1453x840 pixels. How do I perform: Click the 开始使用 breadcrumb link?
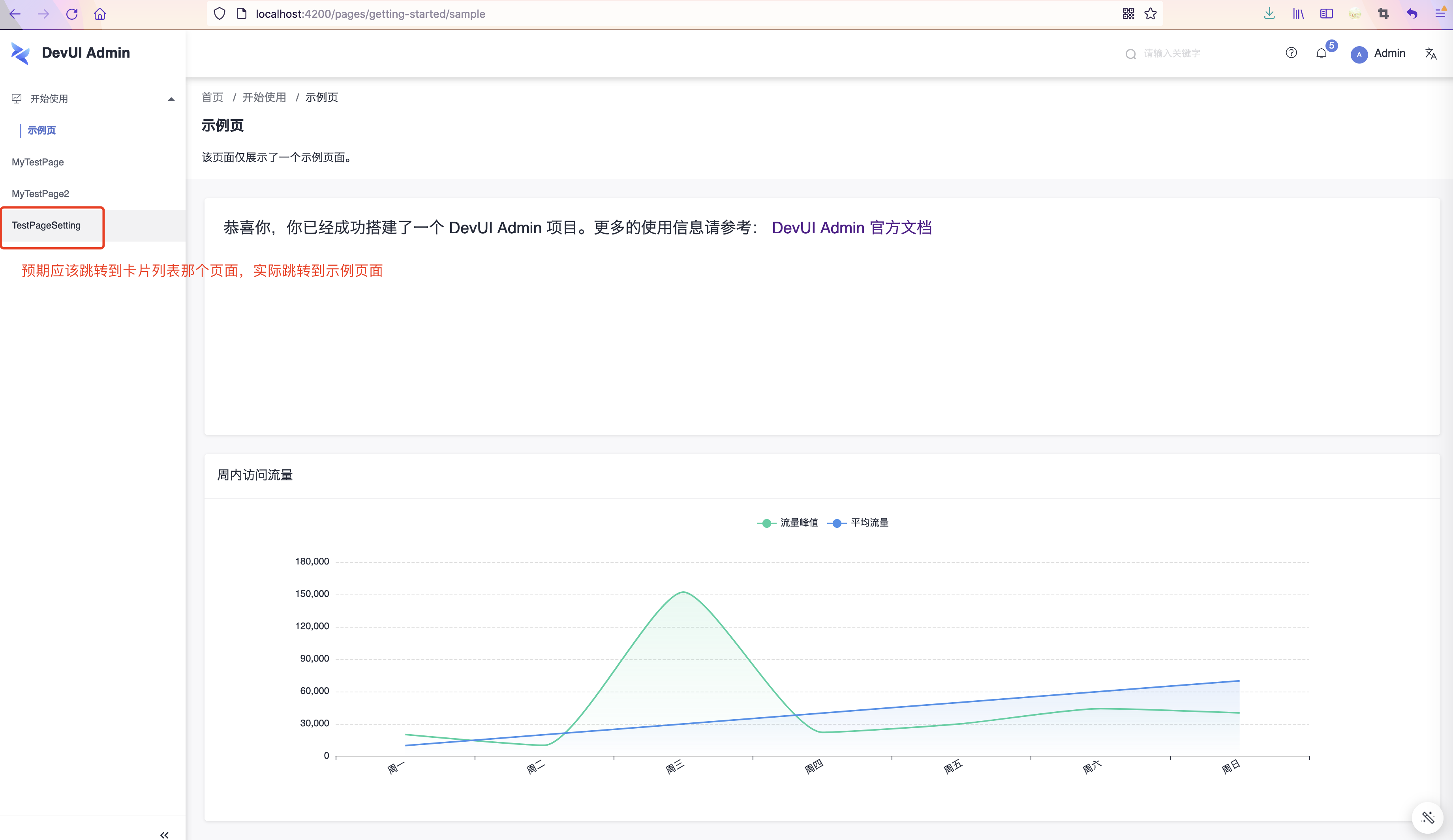[264, 97]
